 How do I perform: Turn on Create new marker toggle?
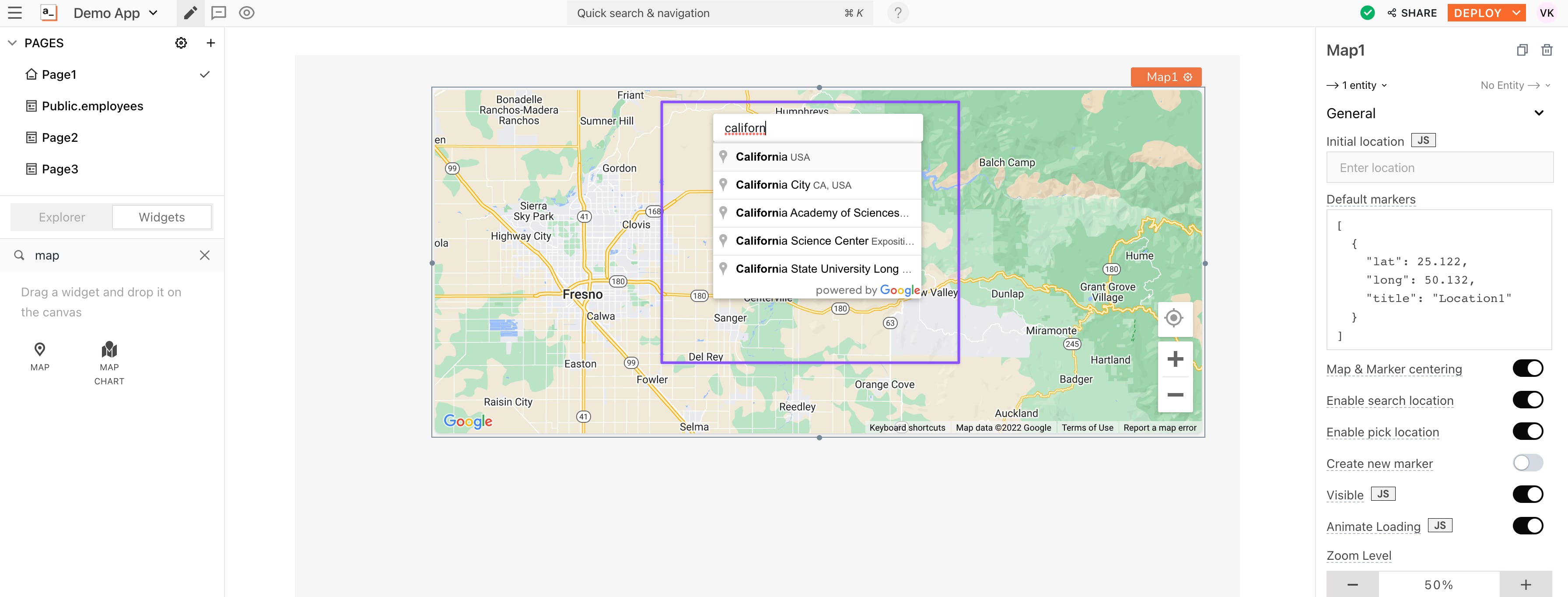pyautogui.click(x=1527, y=463)
